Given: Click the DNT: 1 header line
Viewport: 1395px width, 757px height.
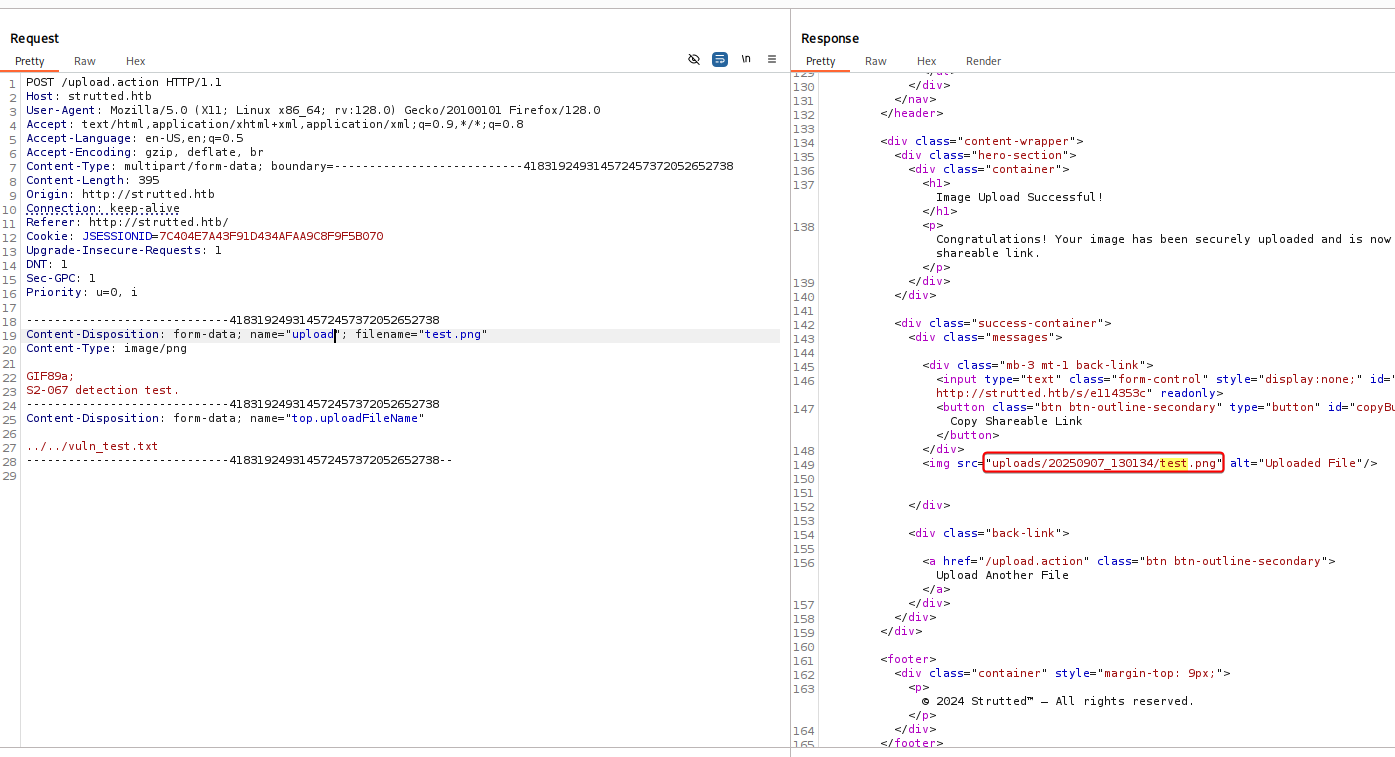Looking at the screenshot, I should [47, 264].
